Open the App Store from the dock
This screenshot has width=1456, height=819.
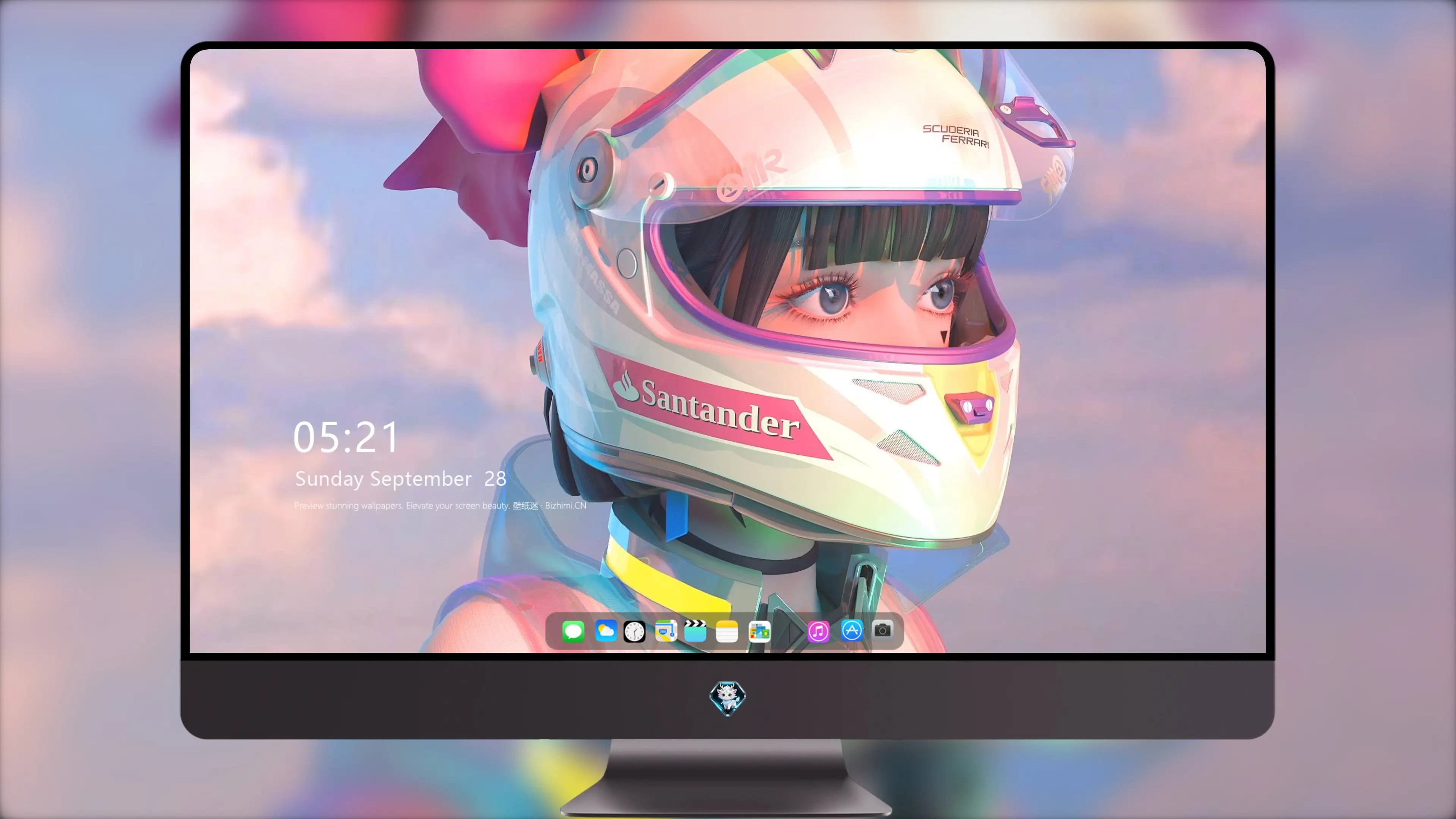tap(852, 630)
